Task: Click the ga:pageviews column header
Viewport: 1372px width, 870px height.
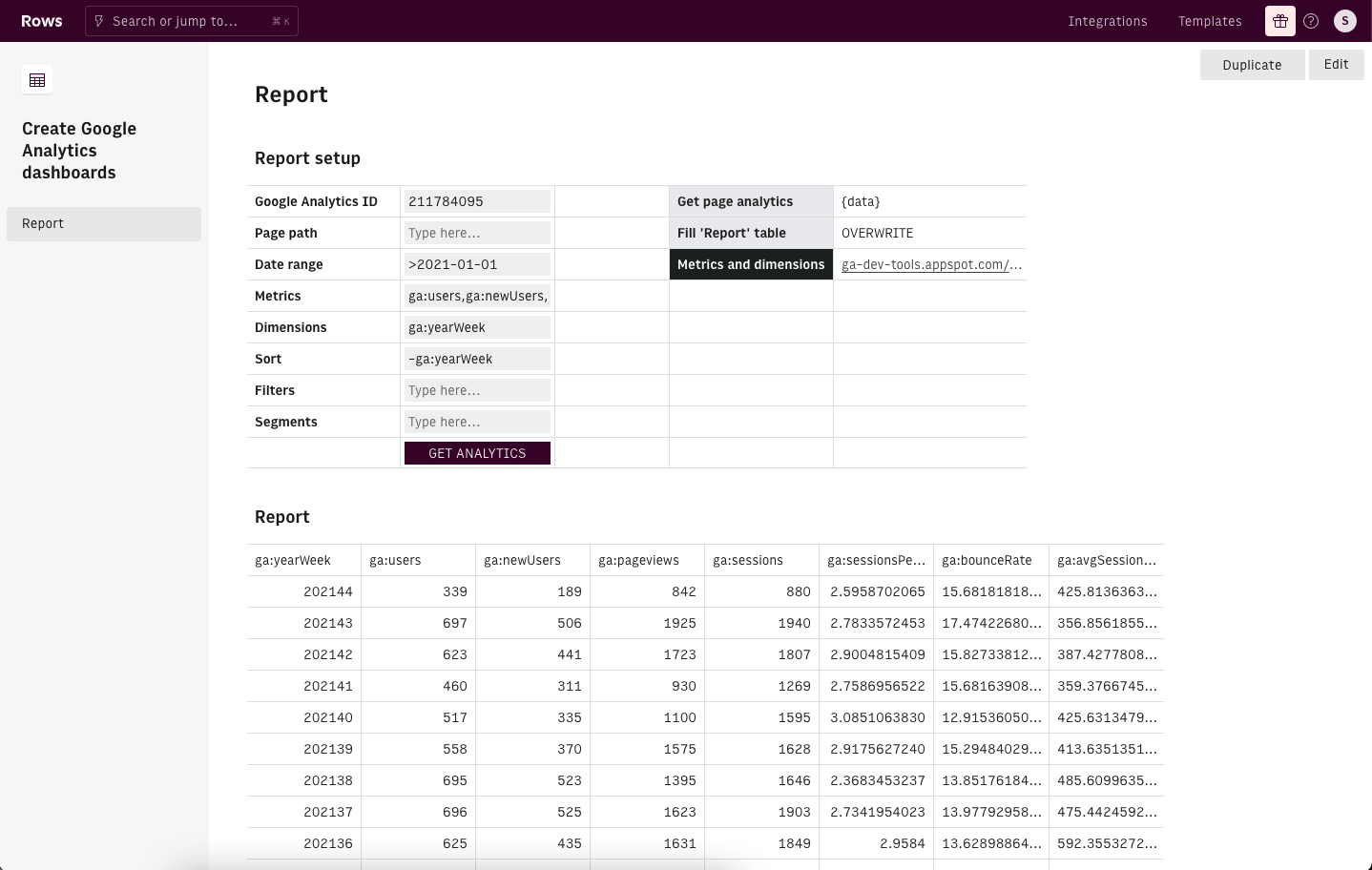Action: click(647, 560)
